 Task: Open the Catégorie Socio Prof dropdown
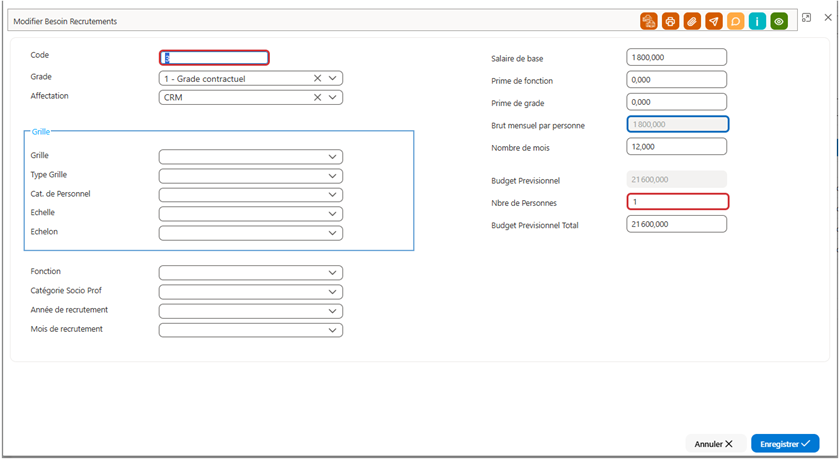[x=251, y=292]
